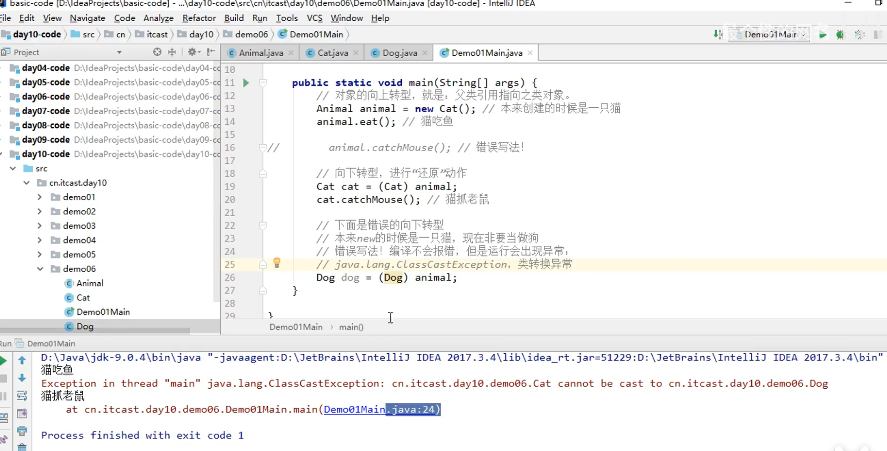The image size is (887, 451).
Task: Open the Project view selector dropdown
Action: (119, 52)
